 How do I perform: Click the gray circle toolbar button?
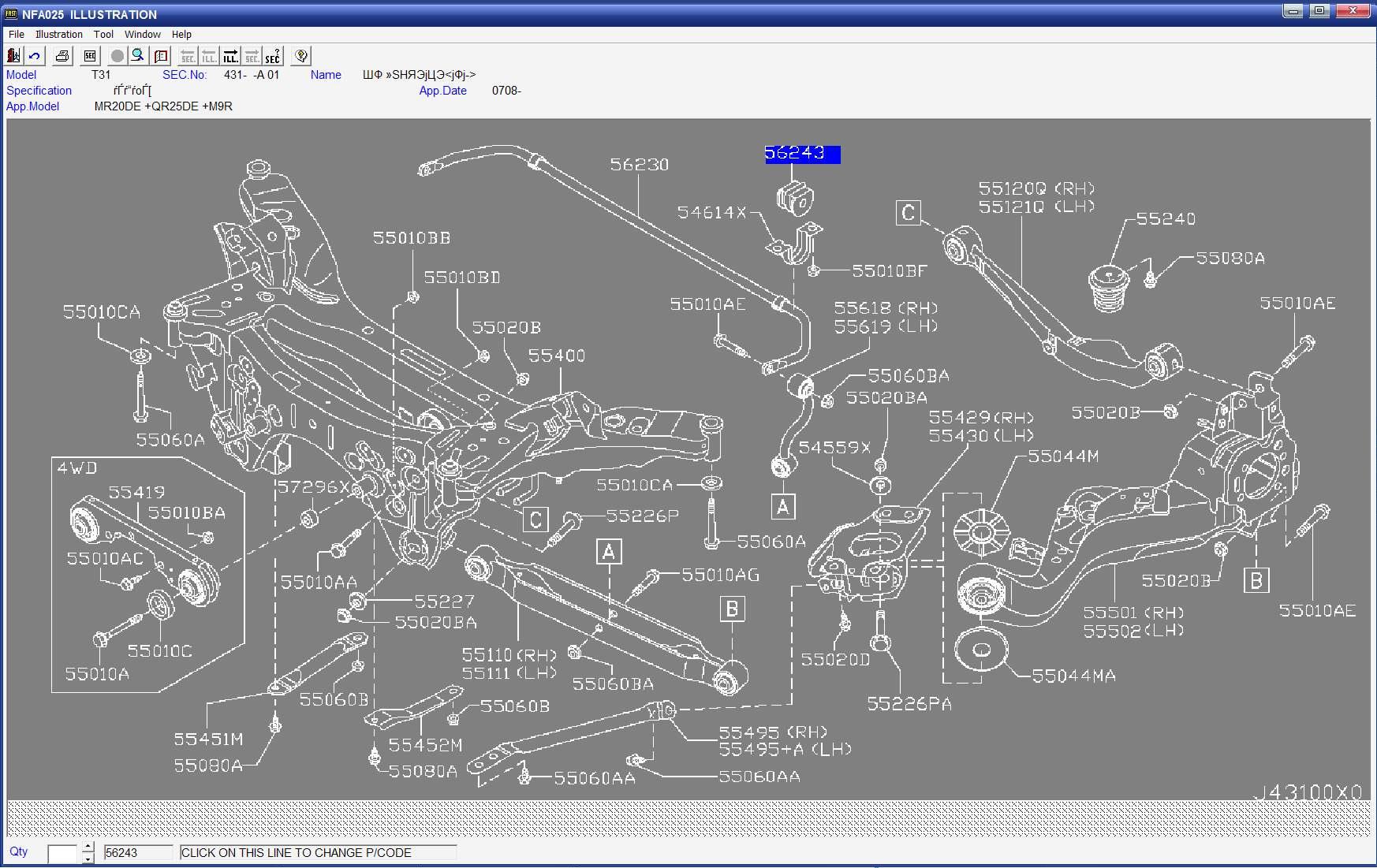click(x=118, y=56)
